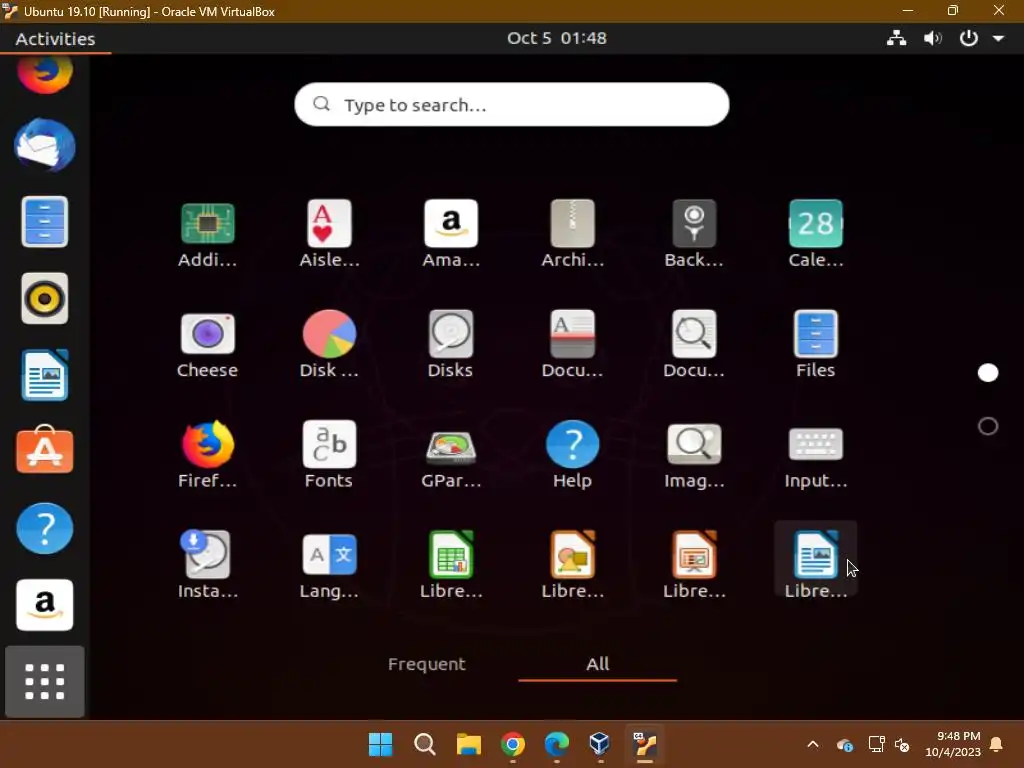Open the power icon in top bar
The width and height of the screenshot is (1024, 768).
(x=968, y=39)
